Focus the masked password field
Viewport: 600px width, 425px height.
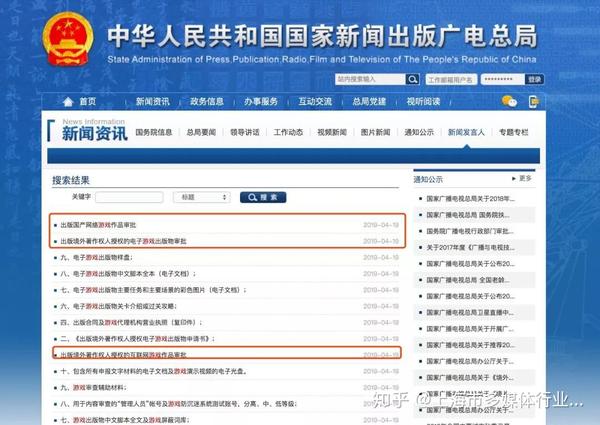coord(503,79)
